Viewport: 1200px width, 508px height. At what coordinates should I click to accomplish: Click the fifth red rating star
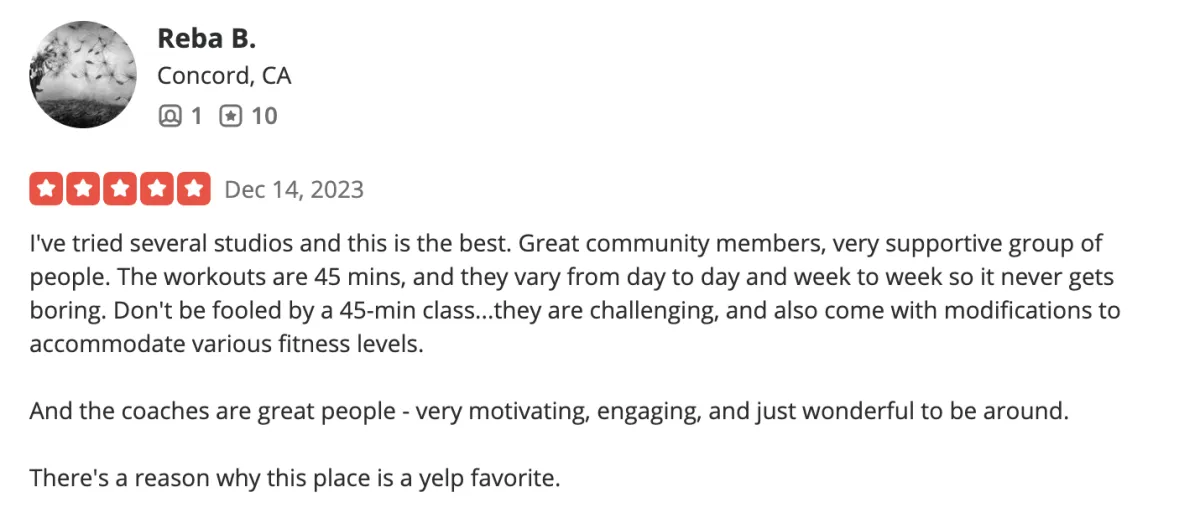tap(194, 189)
